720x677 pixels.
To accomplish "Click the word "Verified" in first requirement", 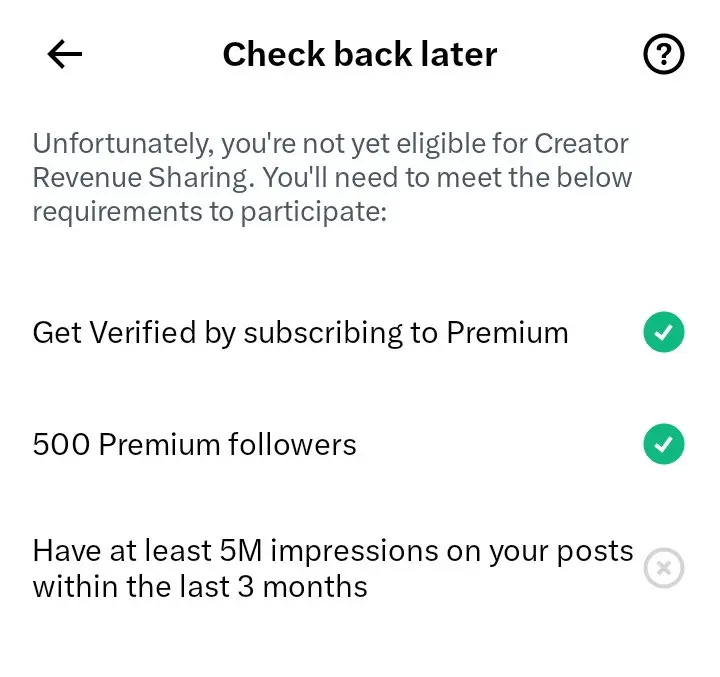I will coord(143,332).
